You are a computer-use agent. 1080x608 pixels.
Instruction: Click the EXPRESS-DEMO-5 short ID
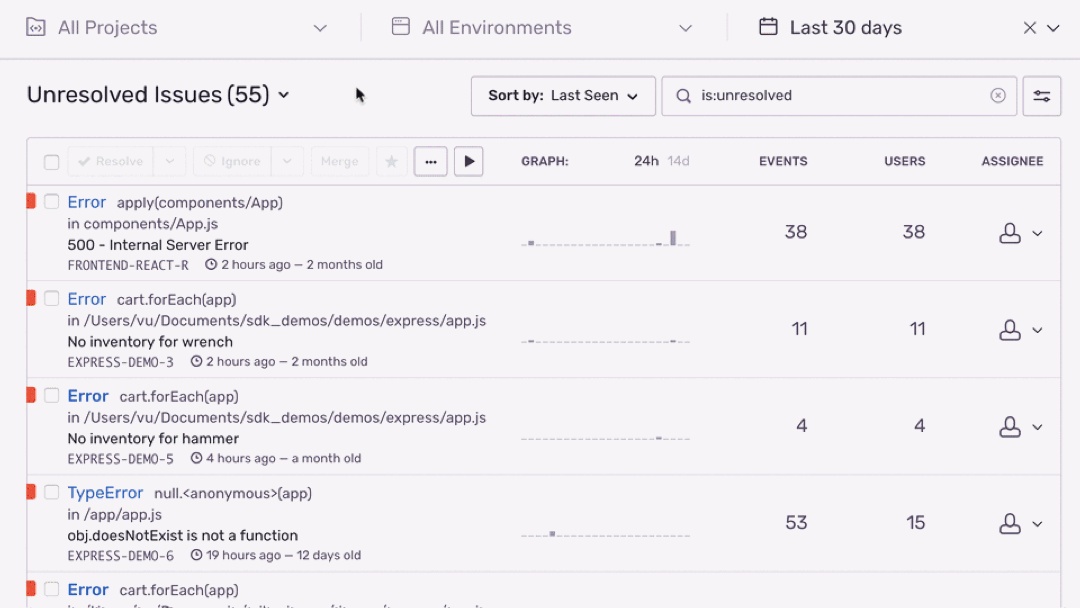point(121,459)
